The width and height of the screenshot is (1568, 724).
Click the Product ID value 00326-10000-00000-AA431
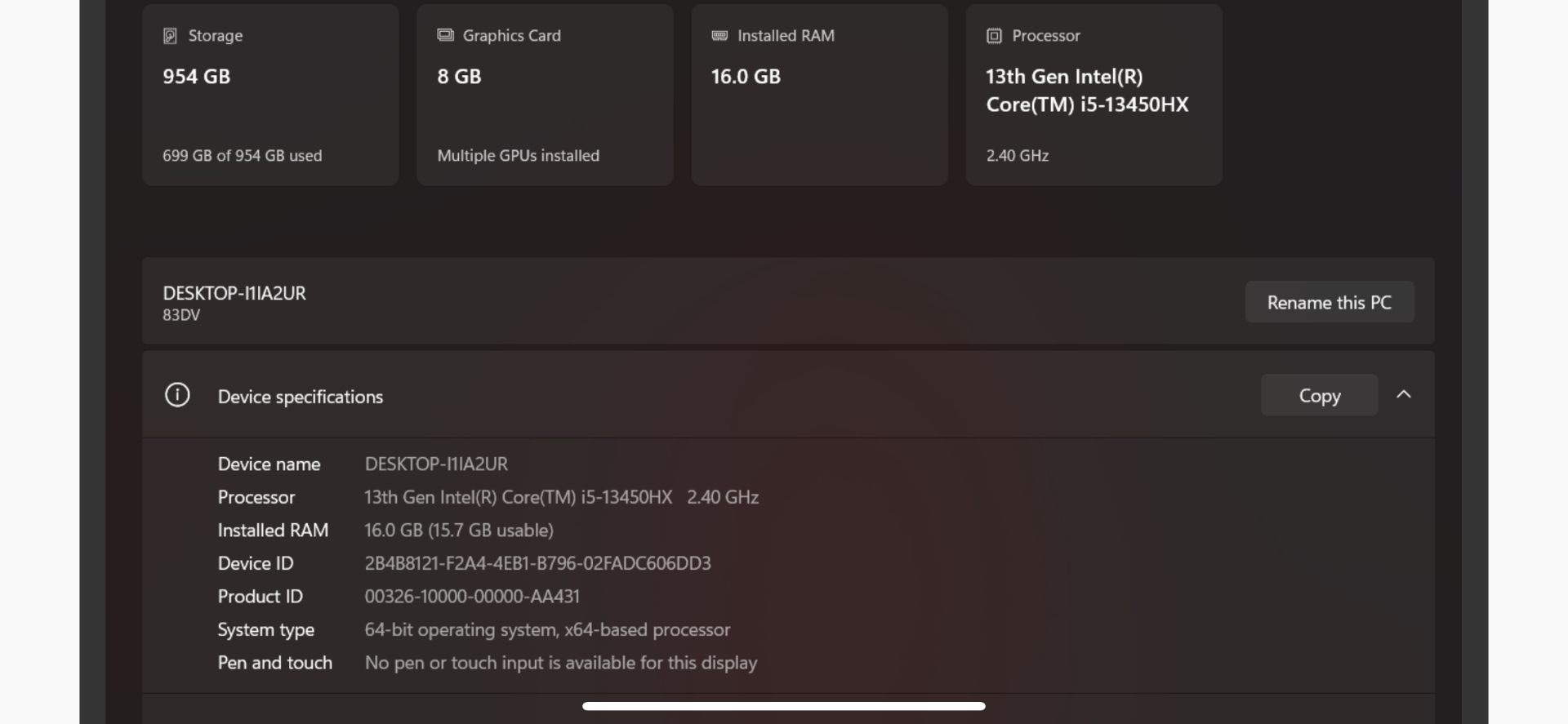pos(472,597)
